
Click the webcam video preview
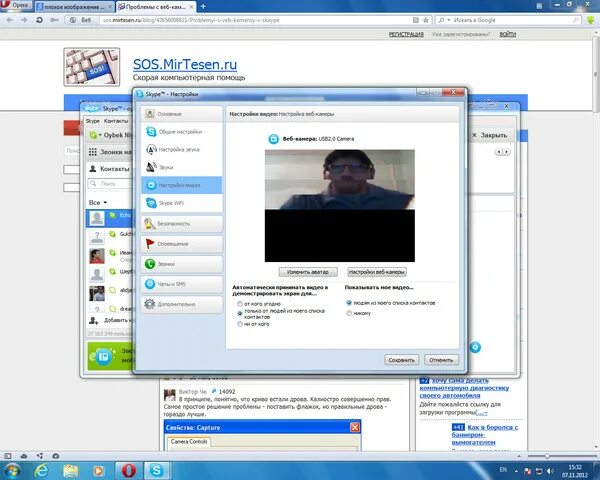click(x=340, y=206)
